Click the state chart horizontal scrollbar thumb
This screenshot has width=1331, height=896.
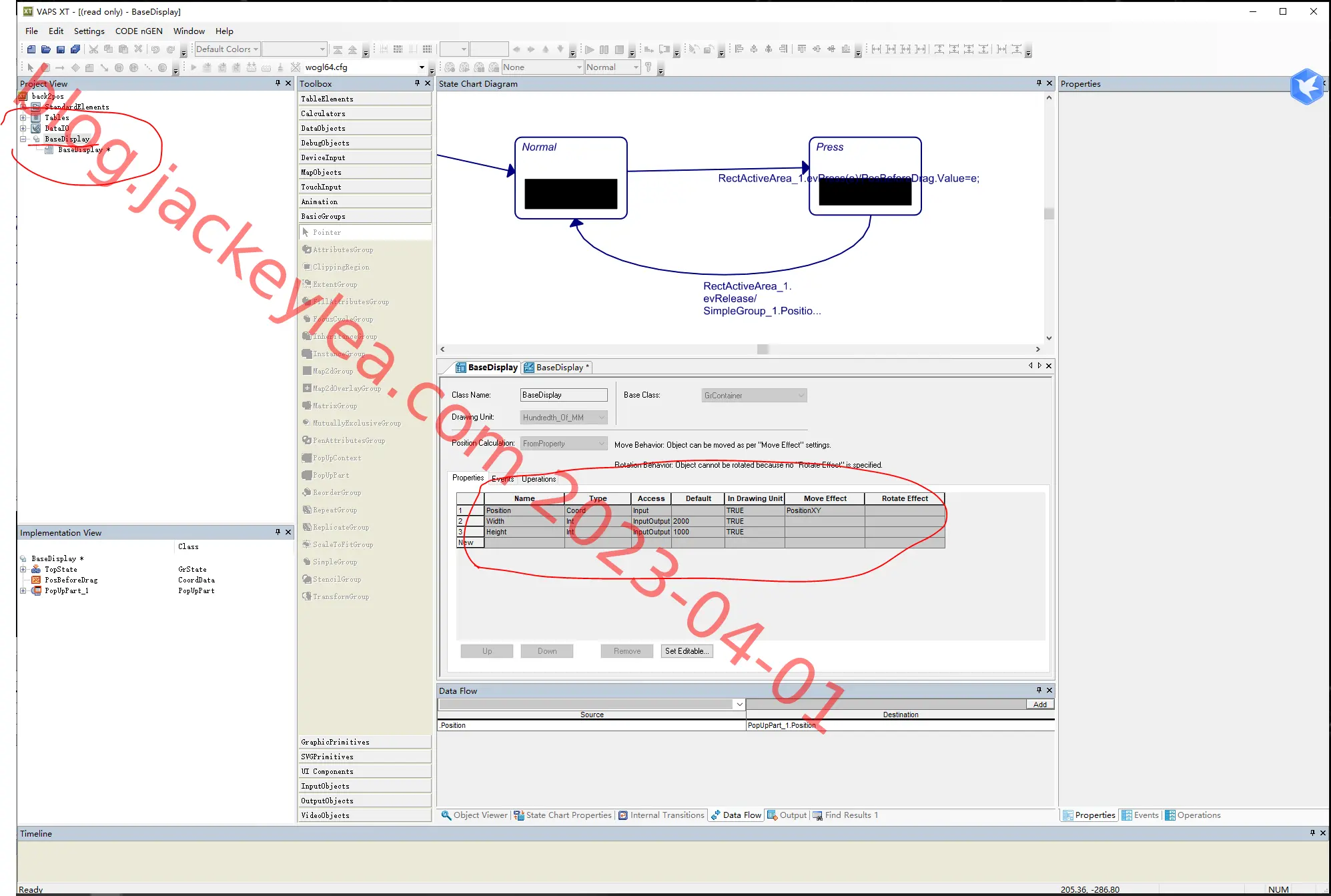763,350
